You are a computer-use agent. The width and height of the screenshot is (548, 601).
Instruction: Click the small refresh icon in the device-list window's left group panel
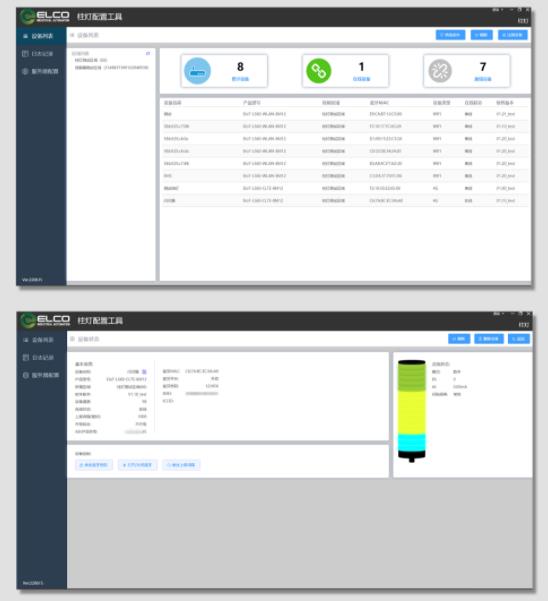(148, 53)
